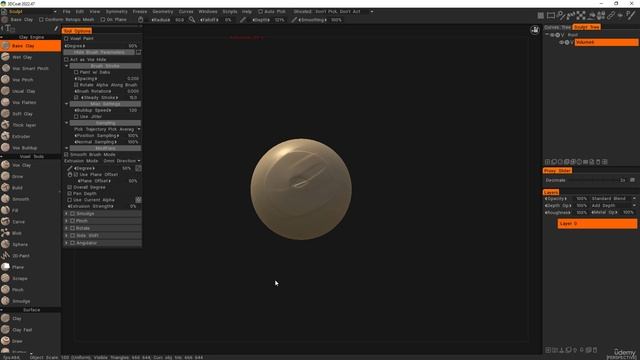640x360 pixels.
Task: Open the Help menu
Action: tap(247, 12)
